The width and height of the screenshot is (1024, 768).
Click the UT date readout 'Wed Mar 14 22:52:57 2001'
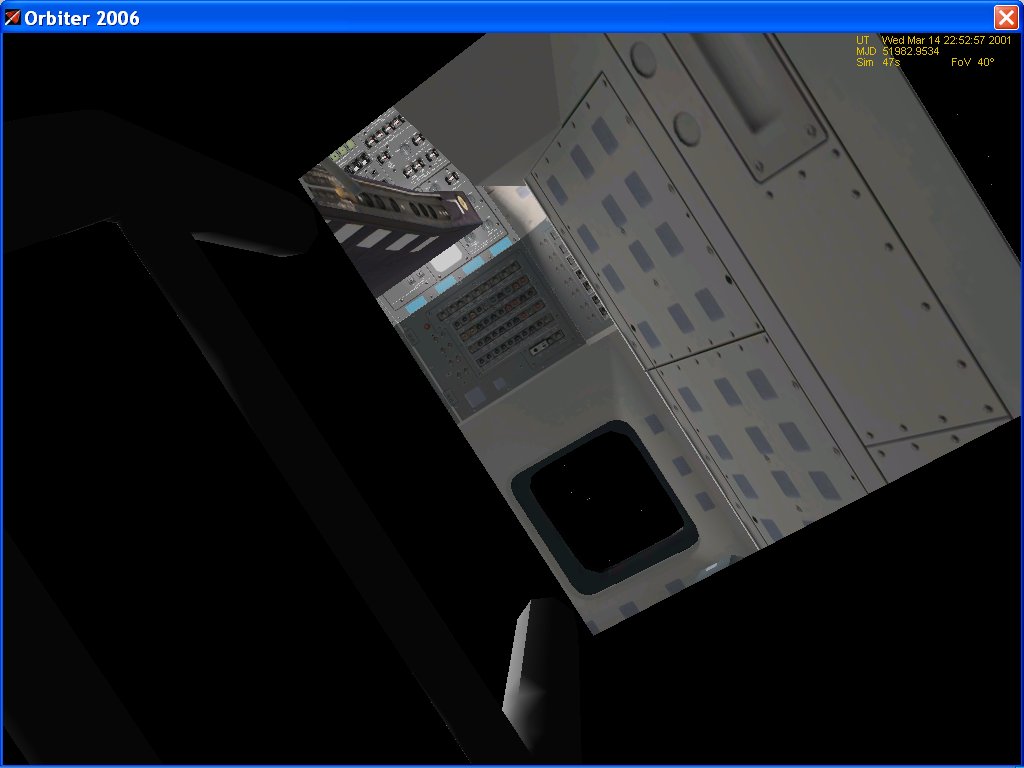[x=946, y=40]
